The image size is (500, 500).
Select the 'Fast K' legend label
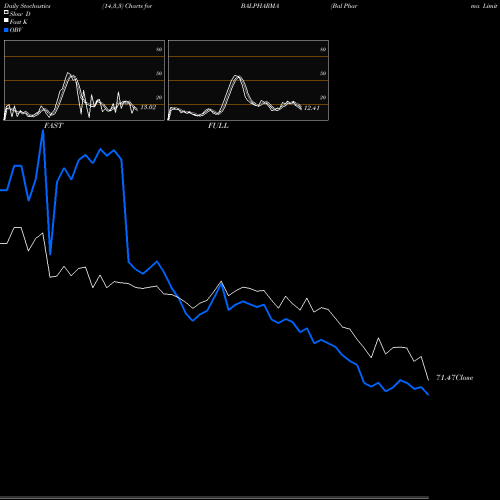[19, 22]
